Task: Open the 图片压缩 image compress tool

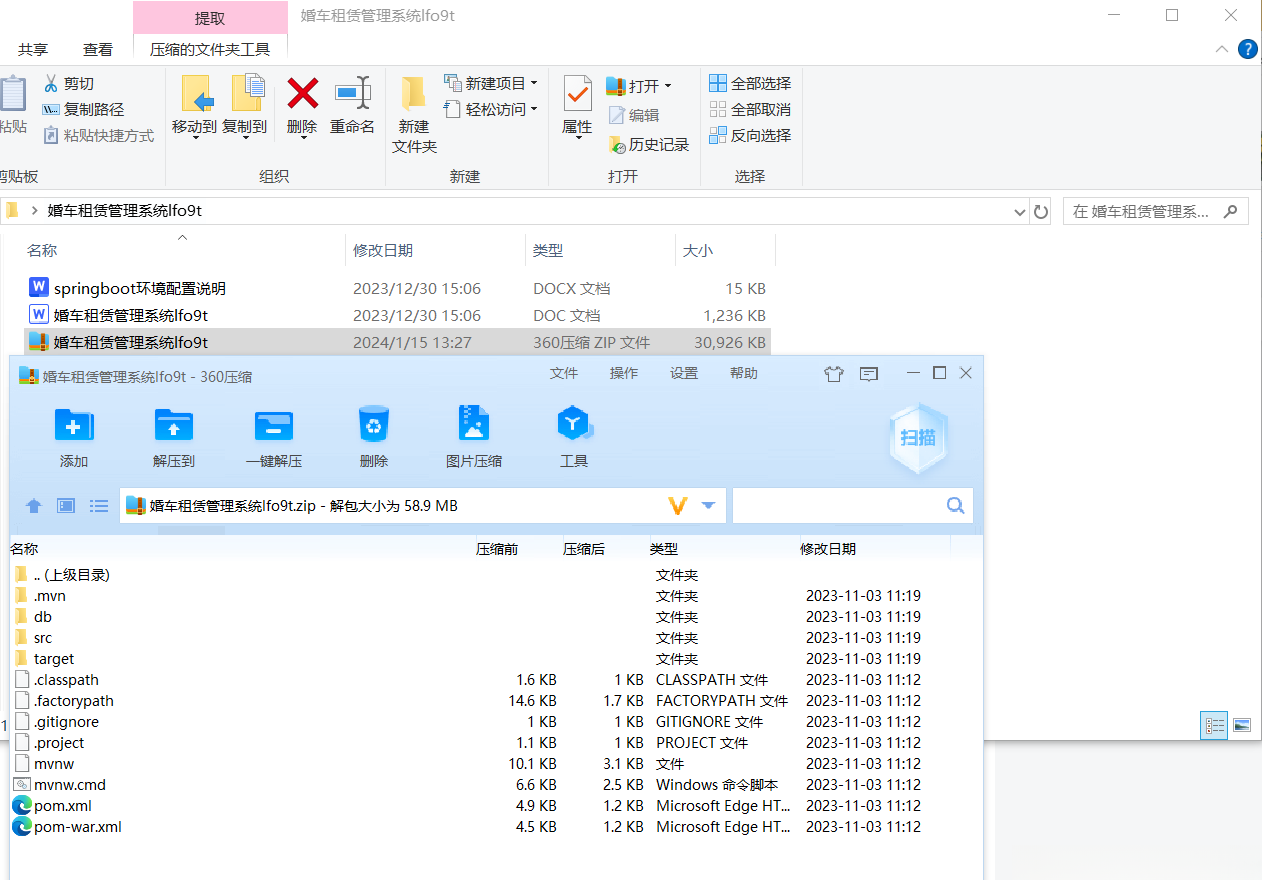Action: [x=474, y=423]
